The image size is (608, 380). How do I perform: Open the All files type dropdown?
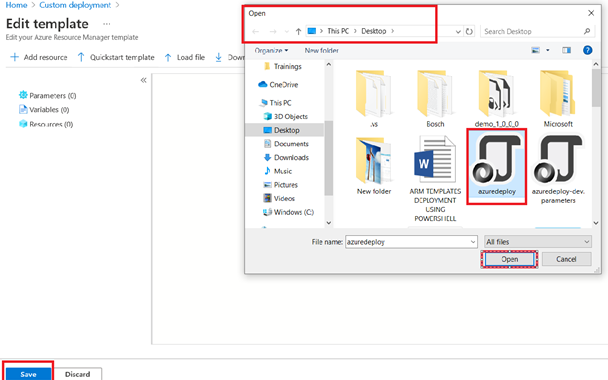[537, 242]
